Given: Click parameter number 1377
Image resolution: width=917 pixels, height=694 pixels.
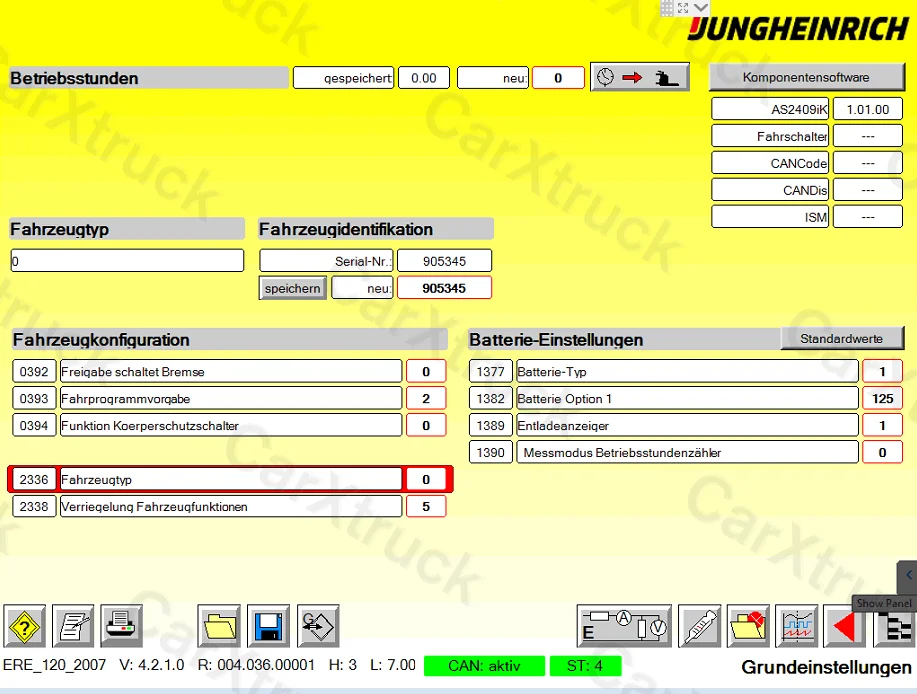Looking at the screenshot, I should (x=491, y=371).
